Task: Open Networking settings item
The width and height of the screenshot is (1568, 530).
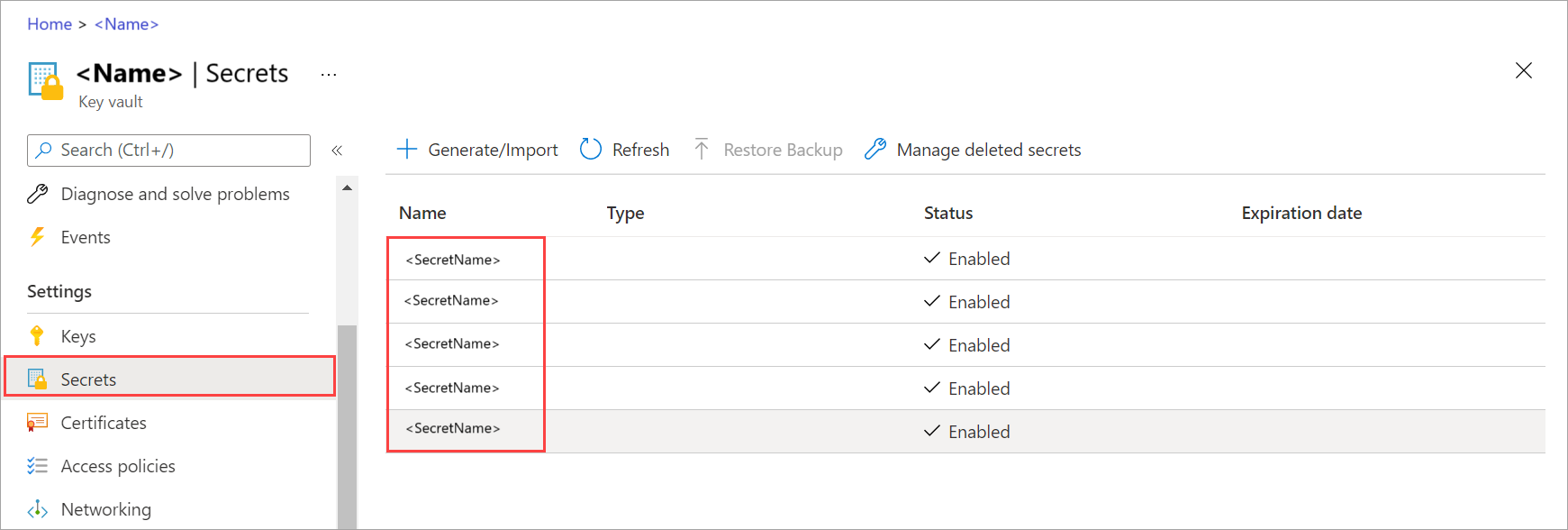Action: coord(105,509)
